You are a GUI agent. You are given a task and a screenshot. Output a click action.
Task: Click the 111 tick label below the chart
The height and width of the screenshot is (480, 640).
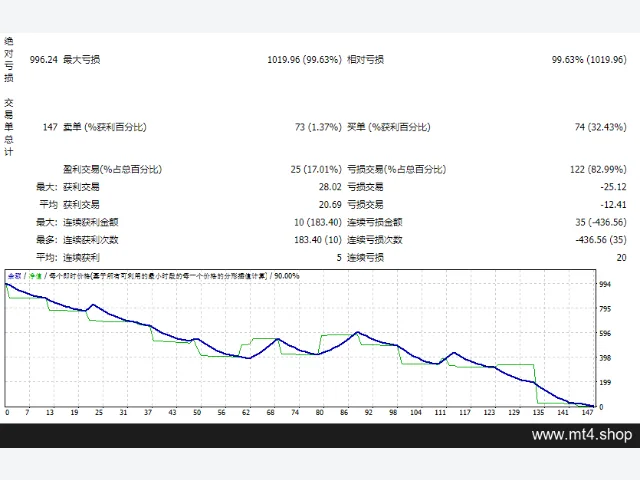pos(440,412)
